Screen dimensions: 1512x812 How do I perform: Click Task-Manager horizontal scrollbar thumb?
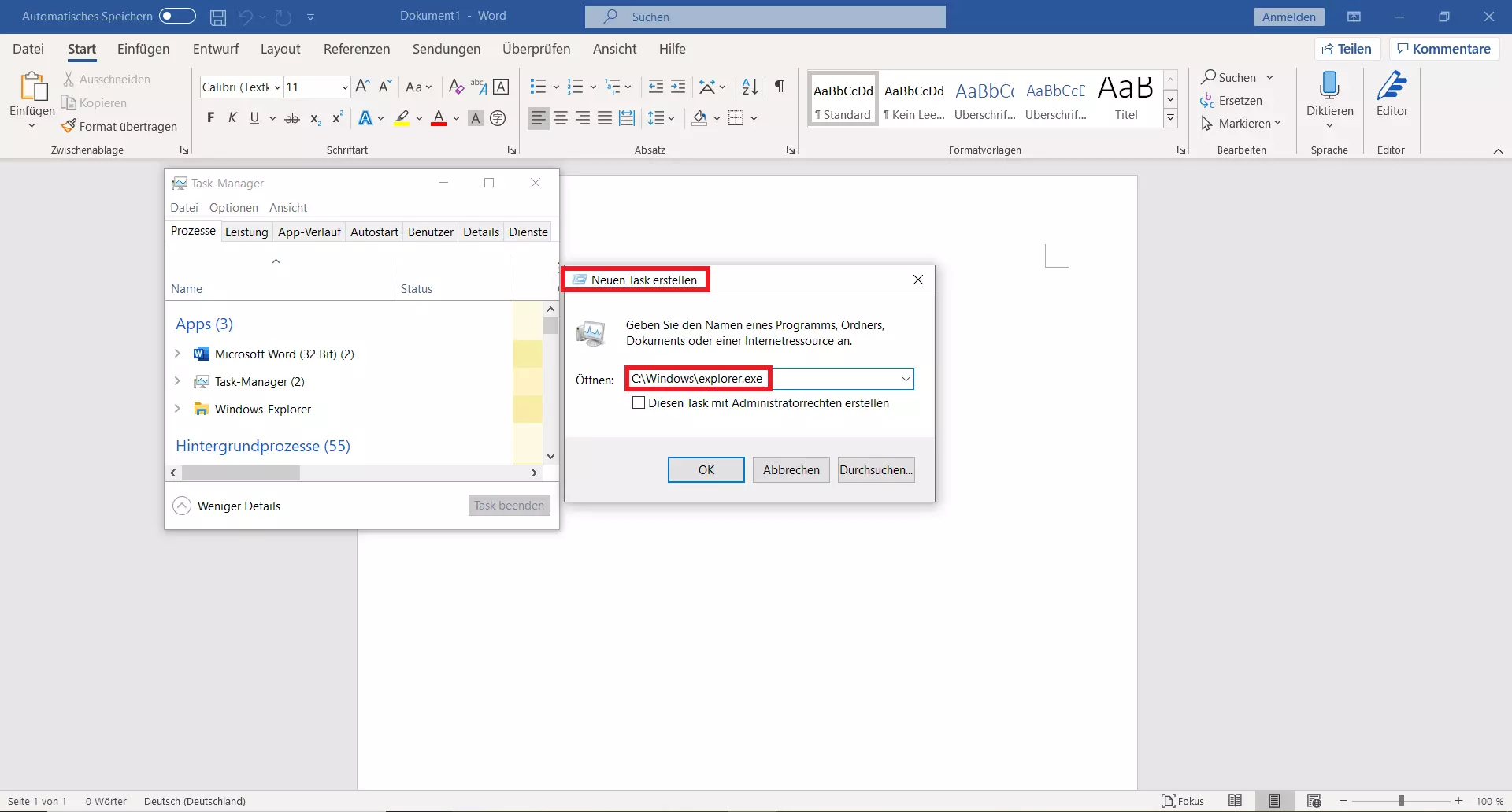(x=241, y=473)
